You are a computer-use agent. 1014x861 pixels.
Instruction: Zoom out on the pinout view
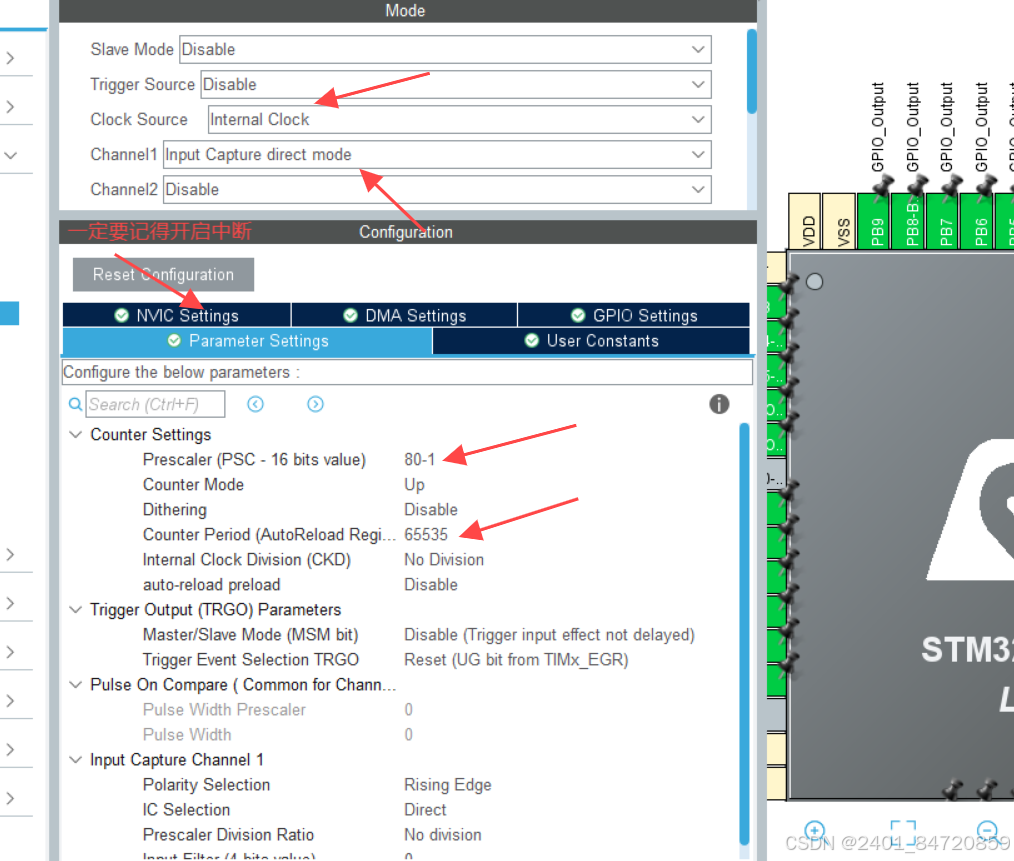point(987,831)
